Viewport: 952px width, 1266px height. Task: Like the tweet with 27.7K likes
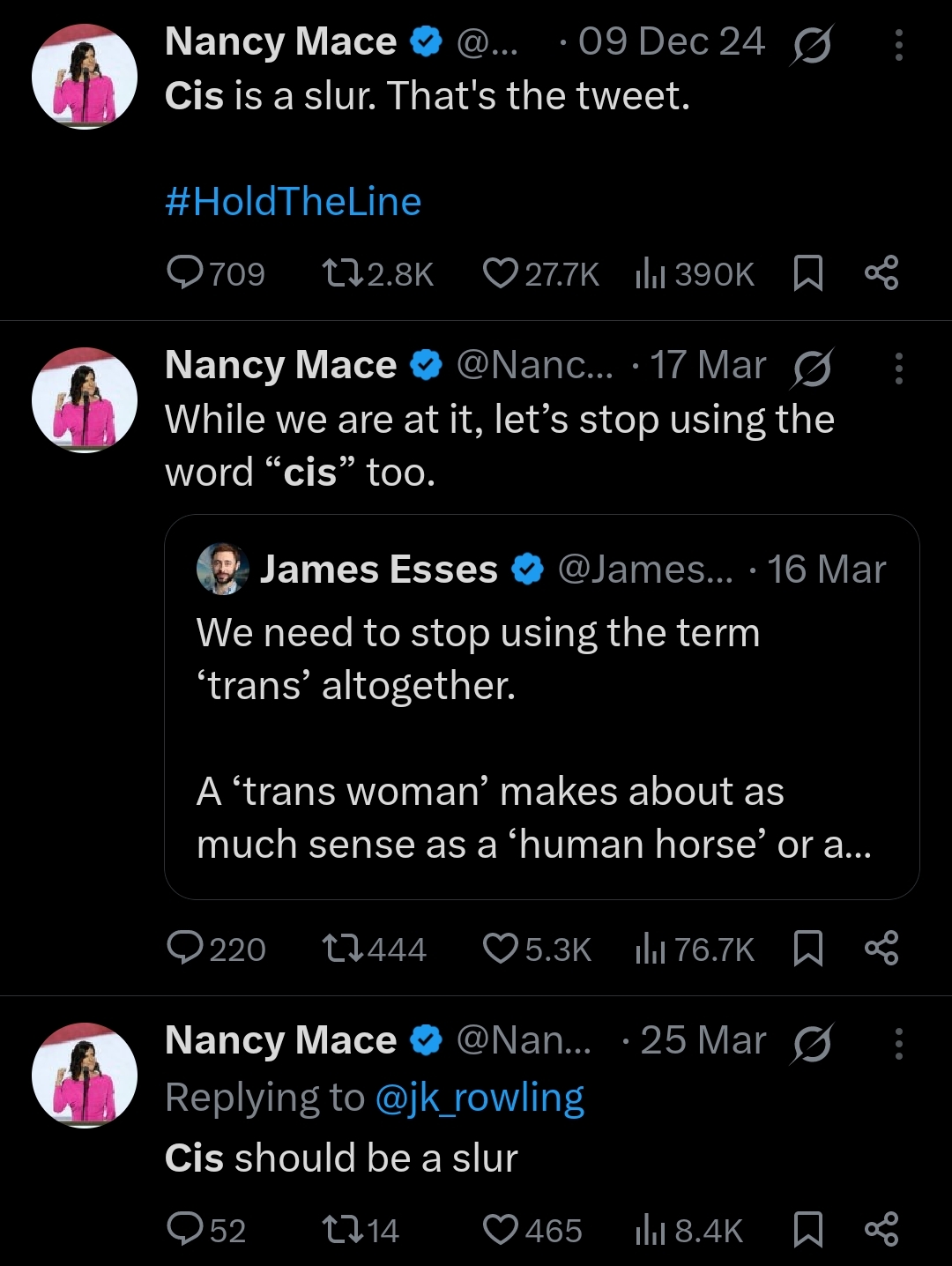pyautogui.click(x=500, y=273)
